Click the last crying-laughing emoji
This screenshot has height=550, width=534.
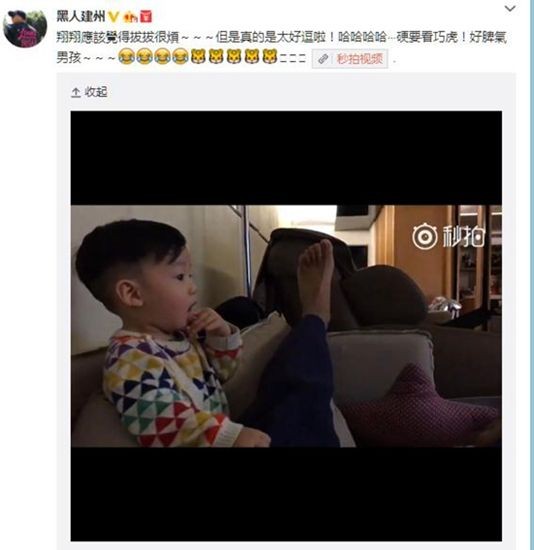[x=180, y=56]
